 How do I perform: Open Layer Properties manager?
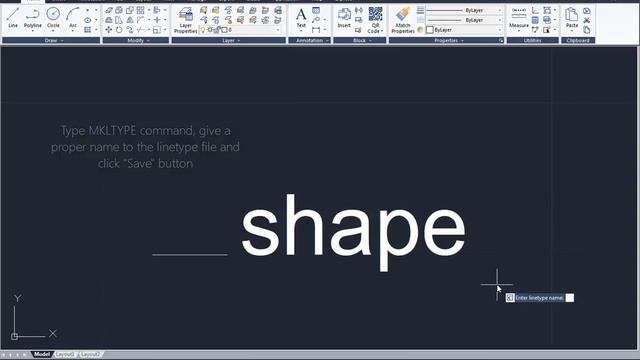186,20
